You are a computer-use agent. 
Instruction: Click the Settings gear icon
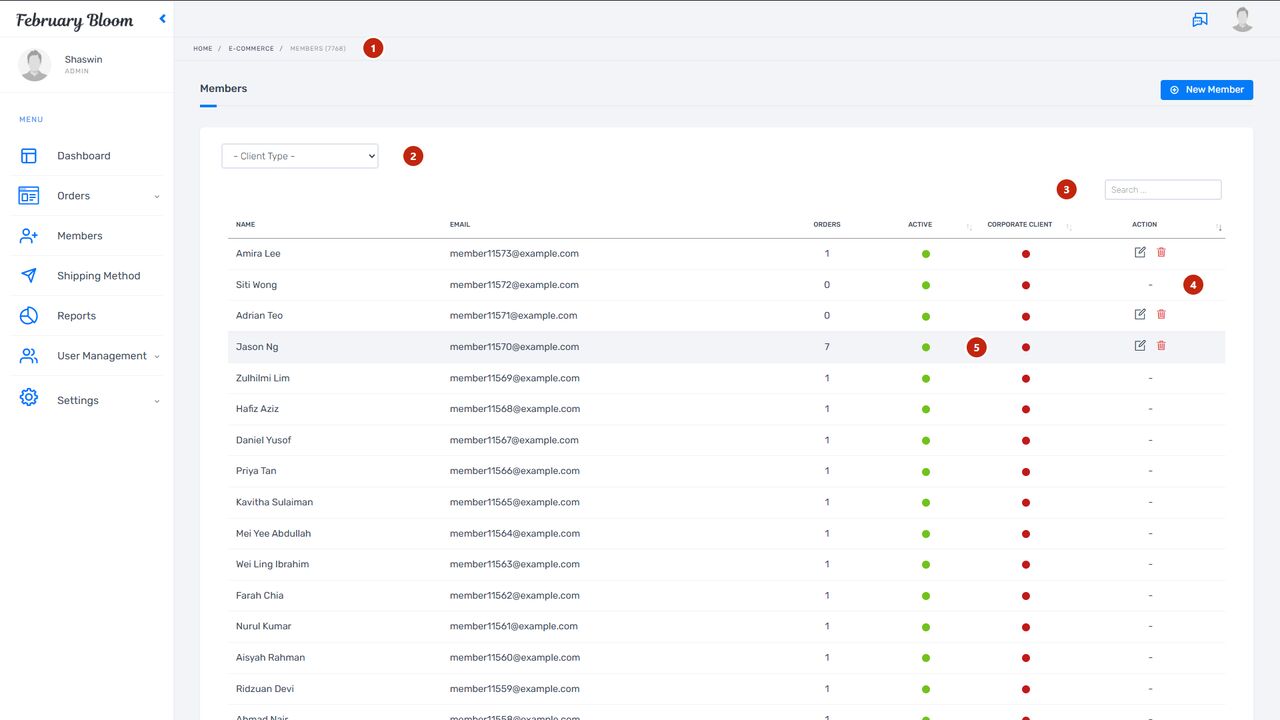[x=29, y=398]
